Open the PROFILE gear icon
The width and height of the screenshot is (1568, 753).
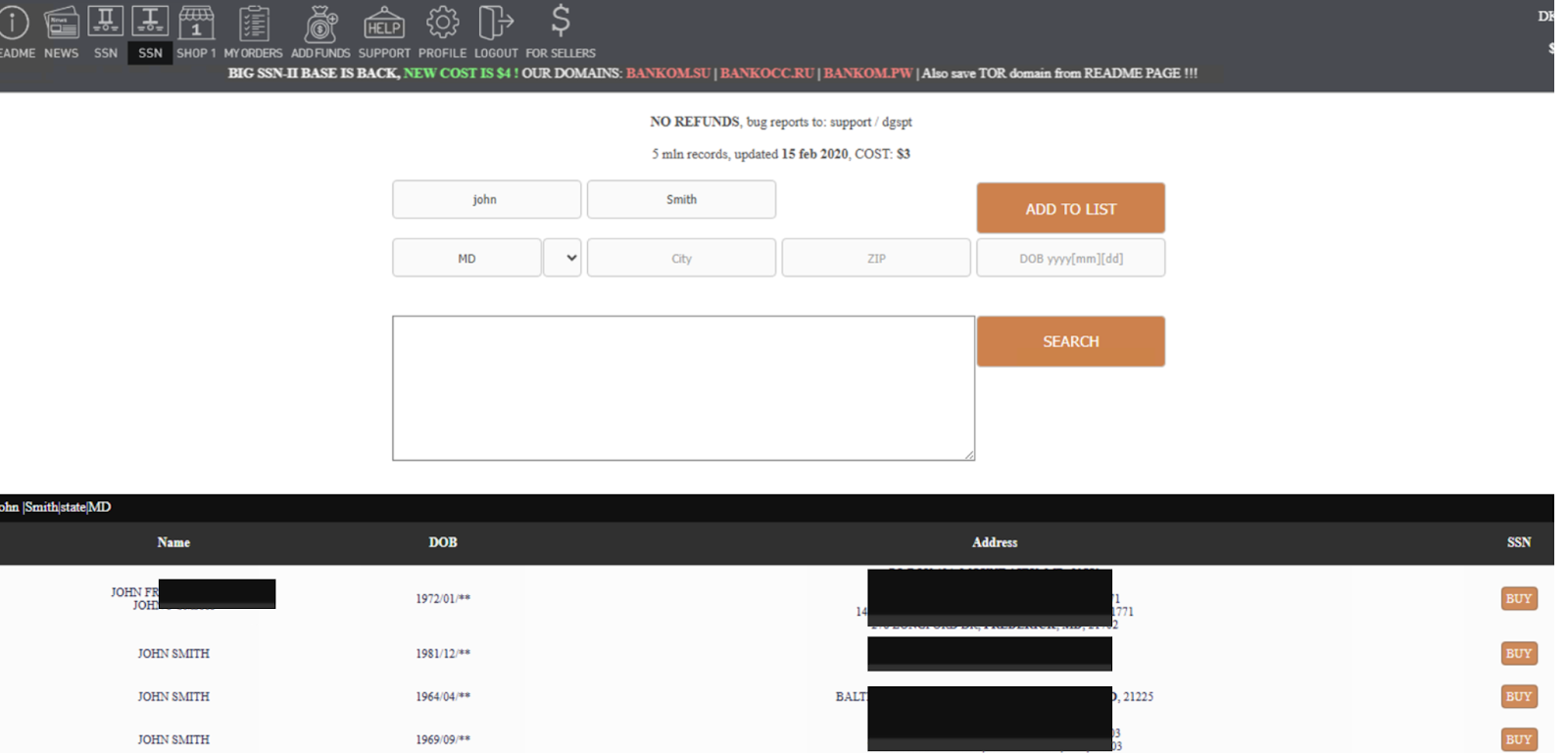tap(442, 24)
